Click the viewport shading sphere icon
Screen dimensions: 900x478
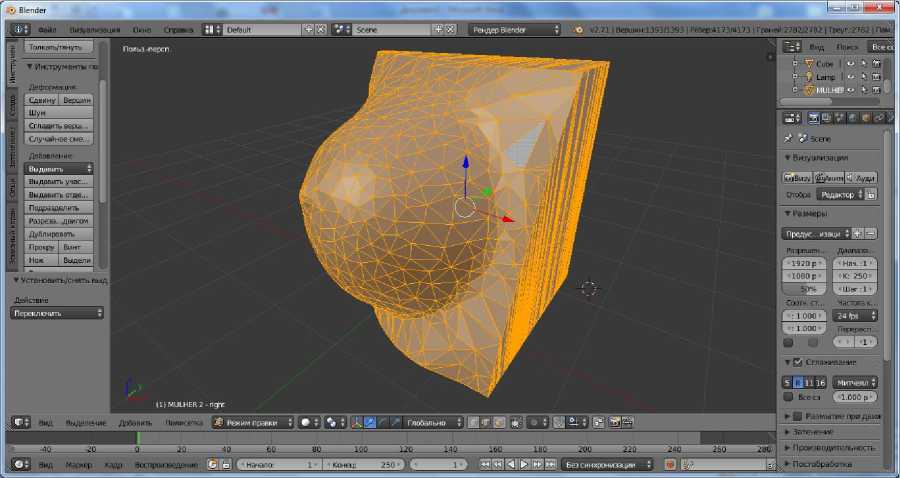(306, 423)
